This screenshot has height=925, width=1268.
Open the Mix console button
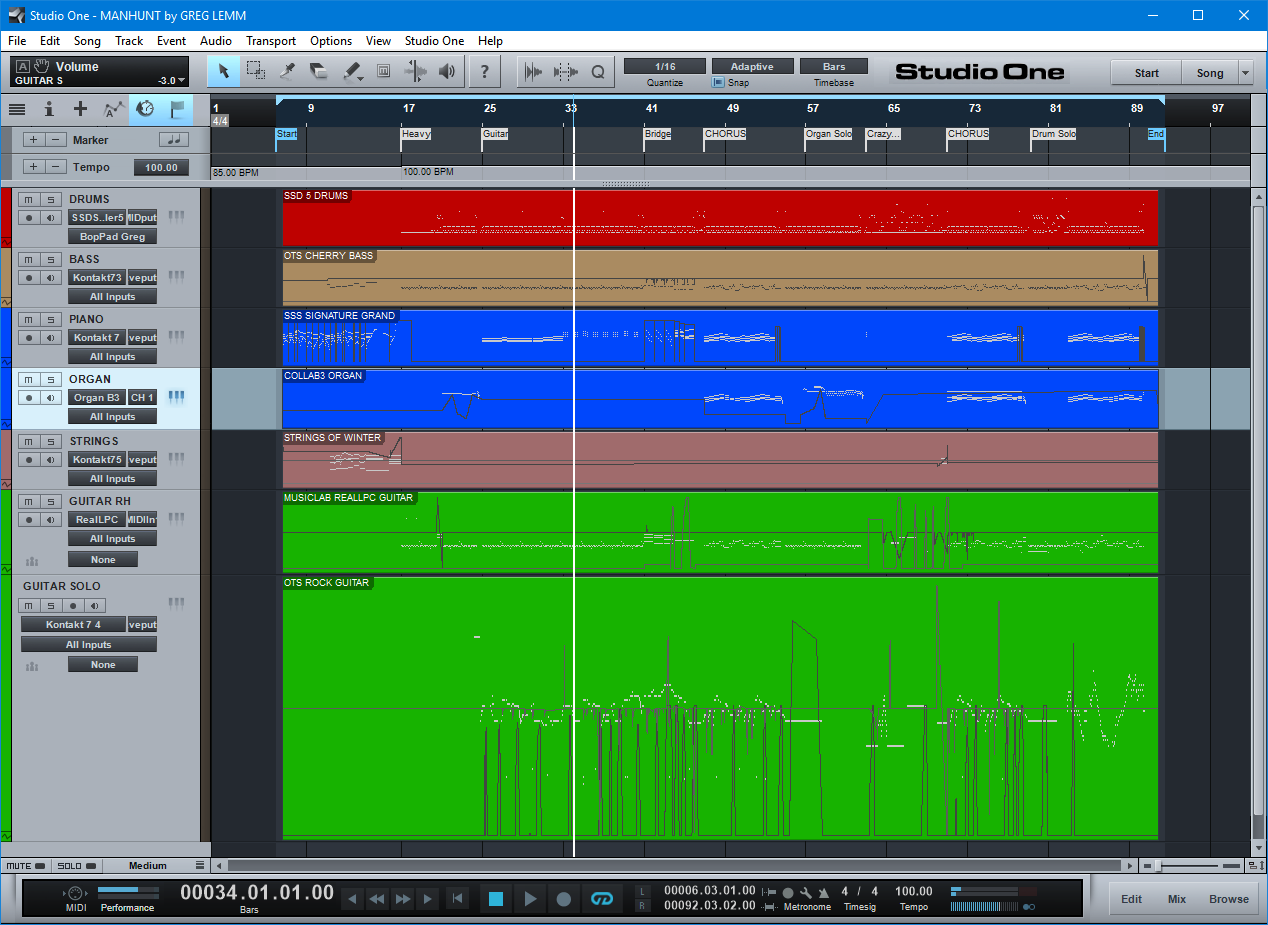point(1177,899)
